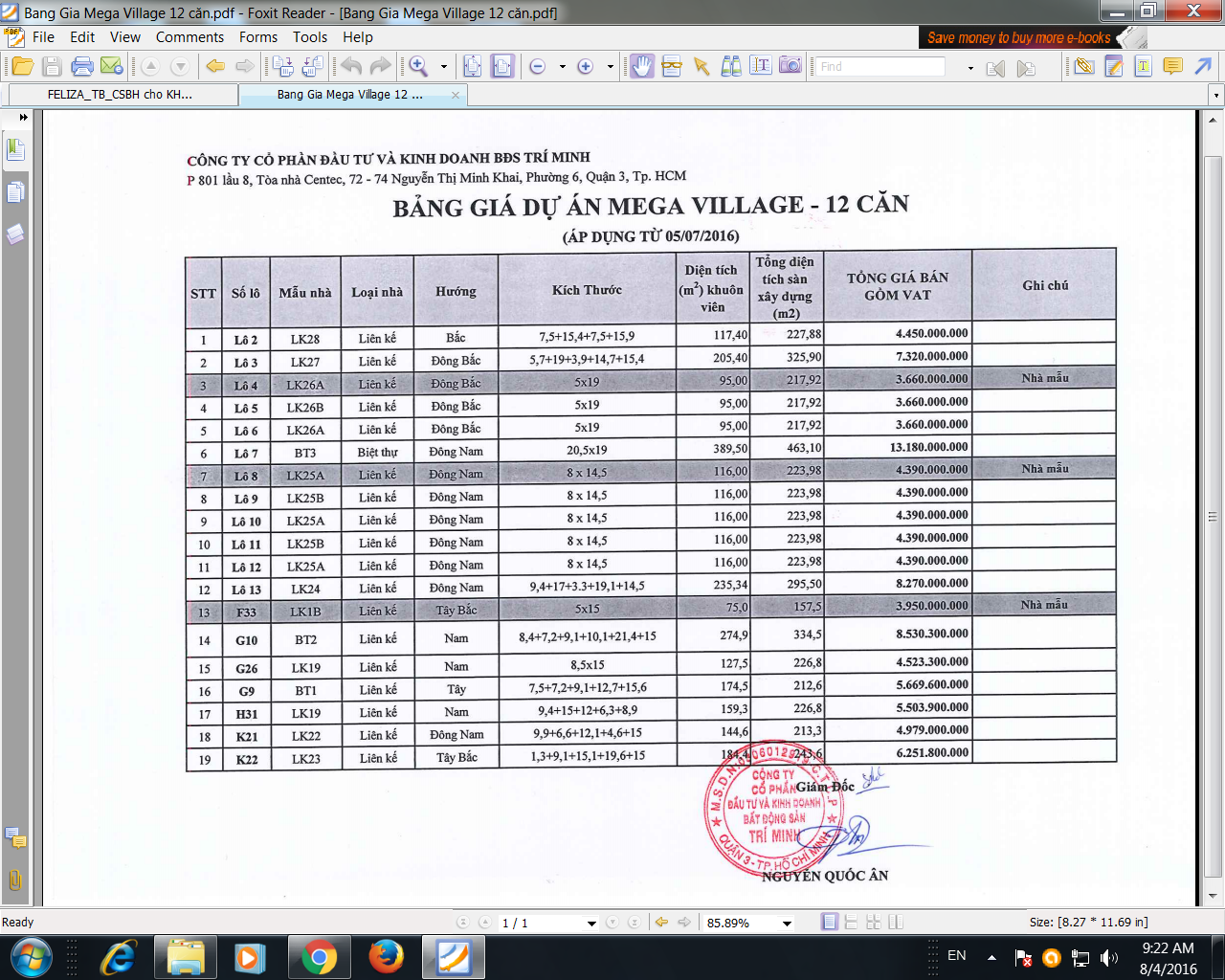Open Google Chrome from taskbar
The height and width of the screenshot is (980, 1225).
click(319, 958)
